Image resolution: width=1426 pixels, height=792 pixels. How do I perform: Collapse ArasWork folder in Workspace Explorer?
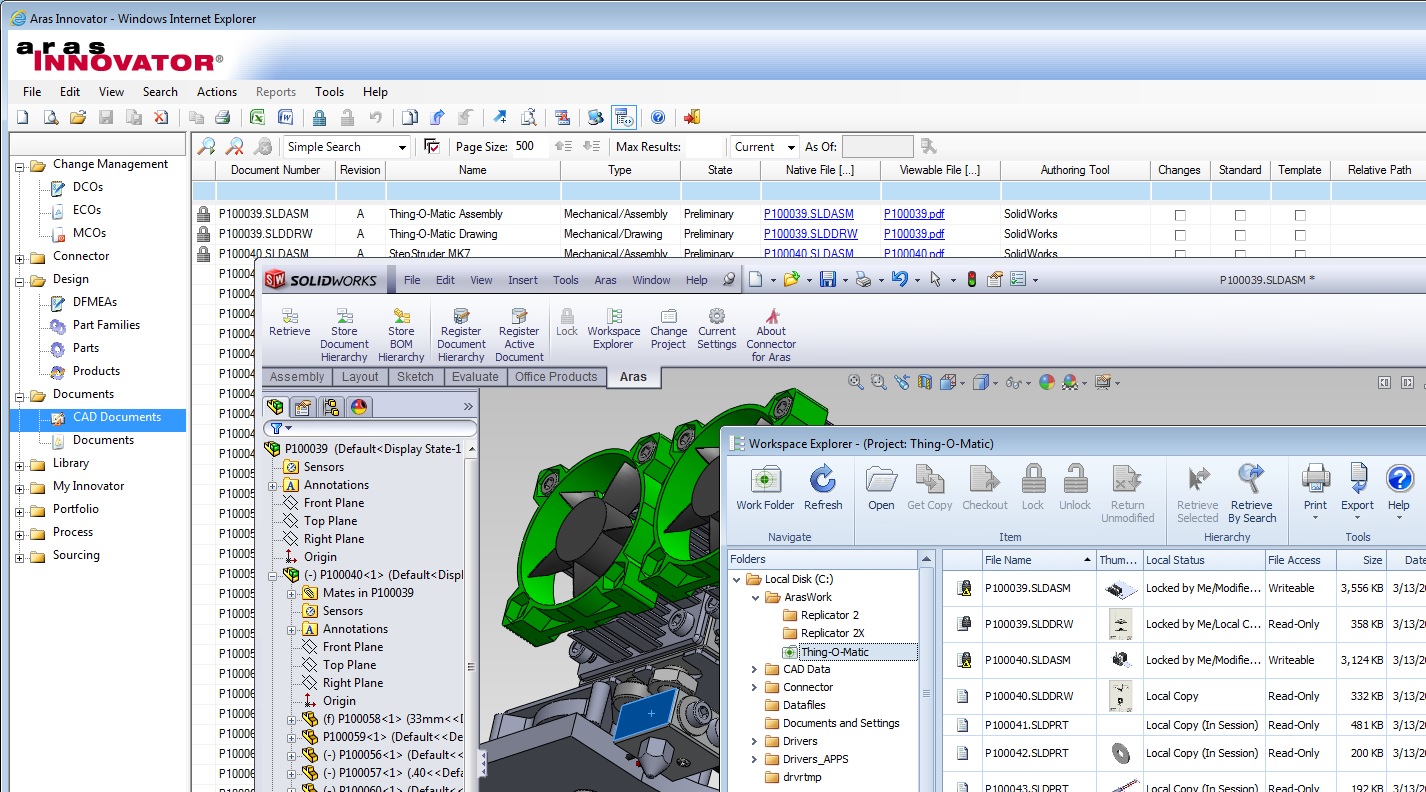click(755, 597)
